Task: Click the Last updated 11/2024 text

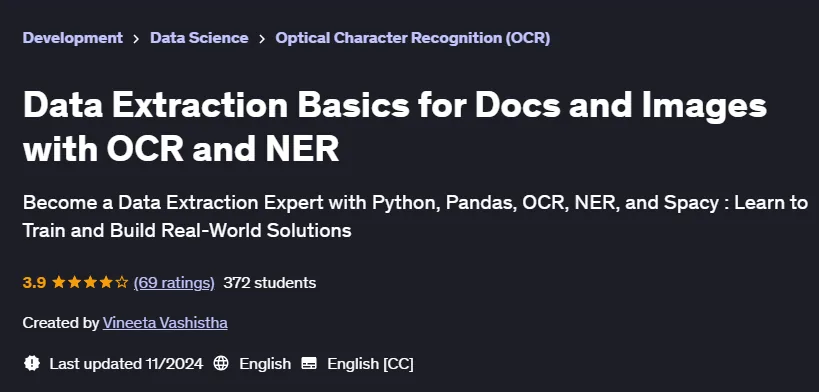Action: 126,364
